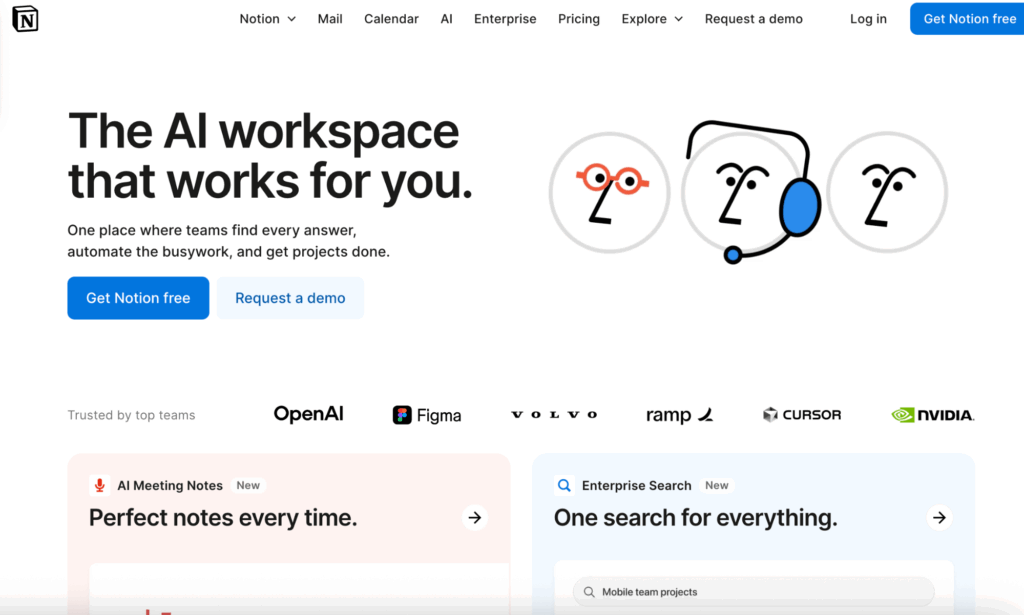Click the plain face illustration without accessories

click(x=887, y=192)
